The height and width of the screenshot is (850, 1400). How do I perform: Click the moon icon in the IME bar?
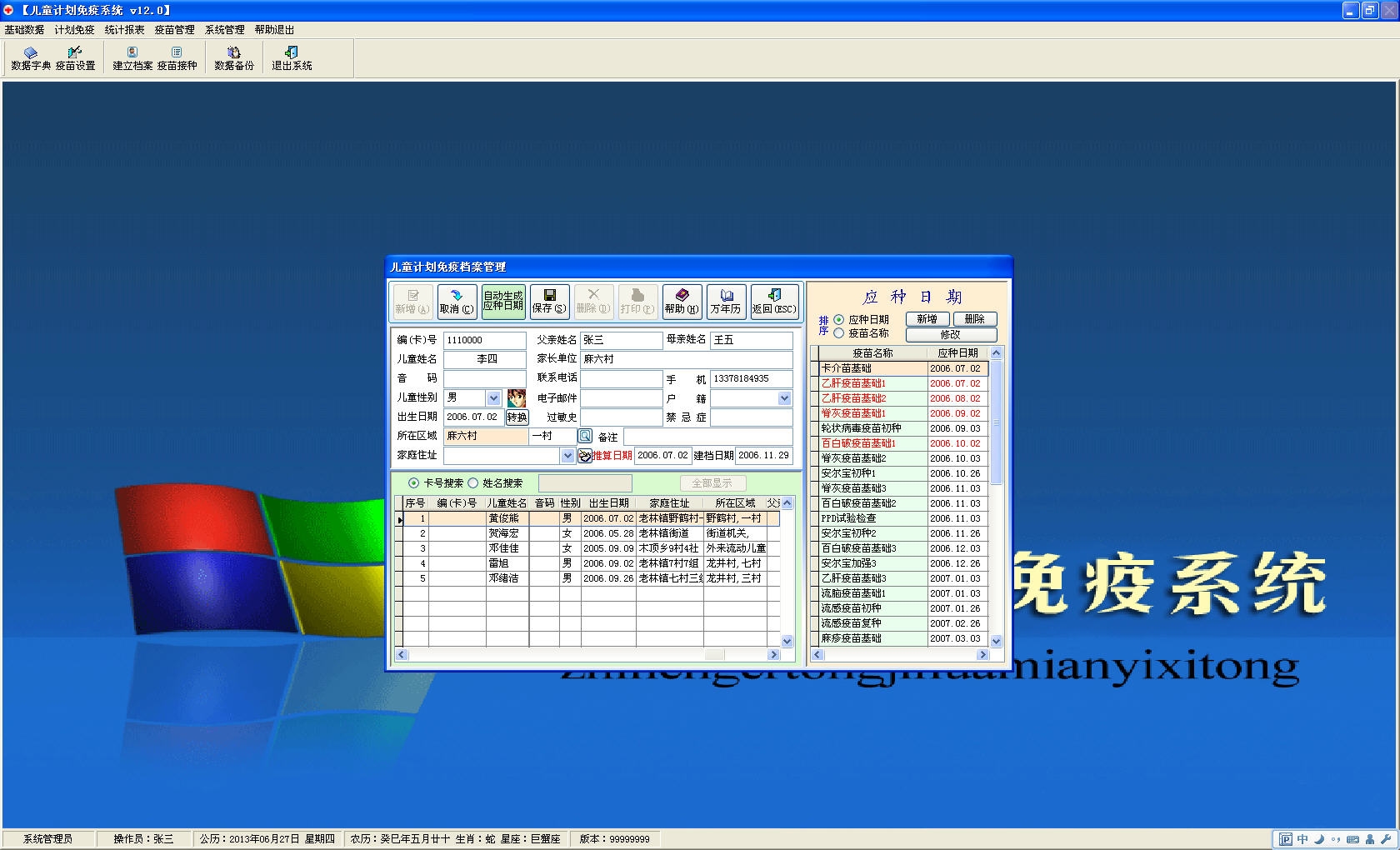(1319, 839)
